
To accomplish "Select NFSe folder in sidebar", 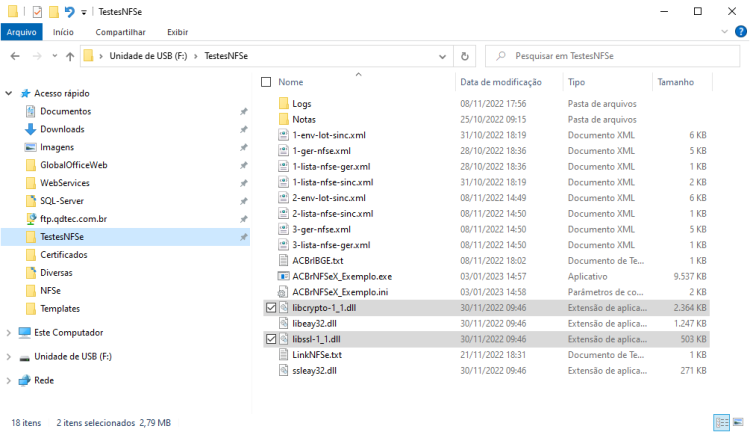I will tap(50, 291).
